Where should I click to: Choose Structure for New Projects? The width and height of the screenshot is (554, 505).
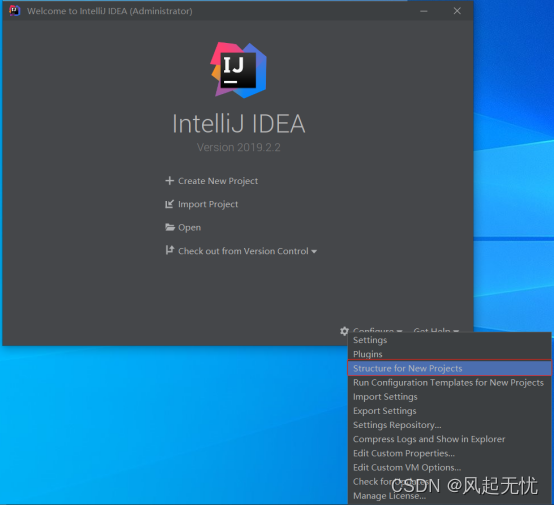tap(449, 368)
